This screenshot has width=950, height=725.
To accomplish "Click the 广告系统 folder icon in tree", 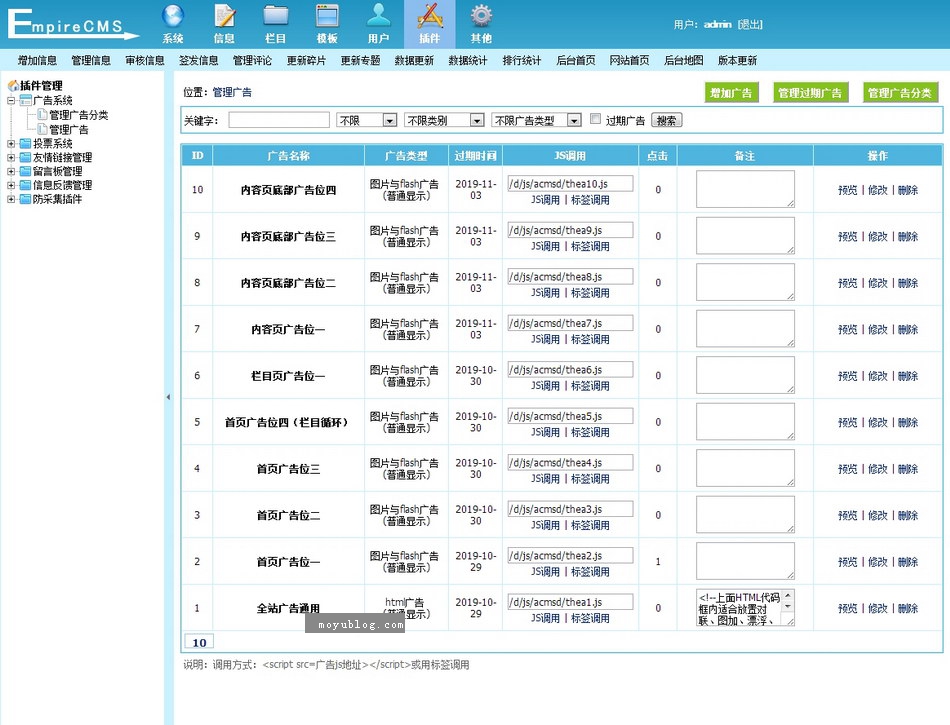I will (25, 101).
